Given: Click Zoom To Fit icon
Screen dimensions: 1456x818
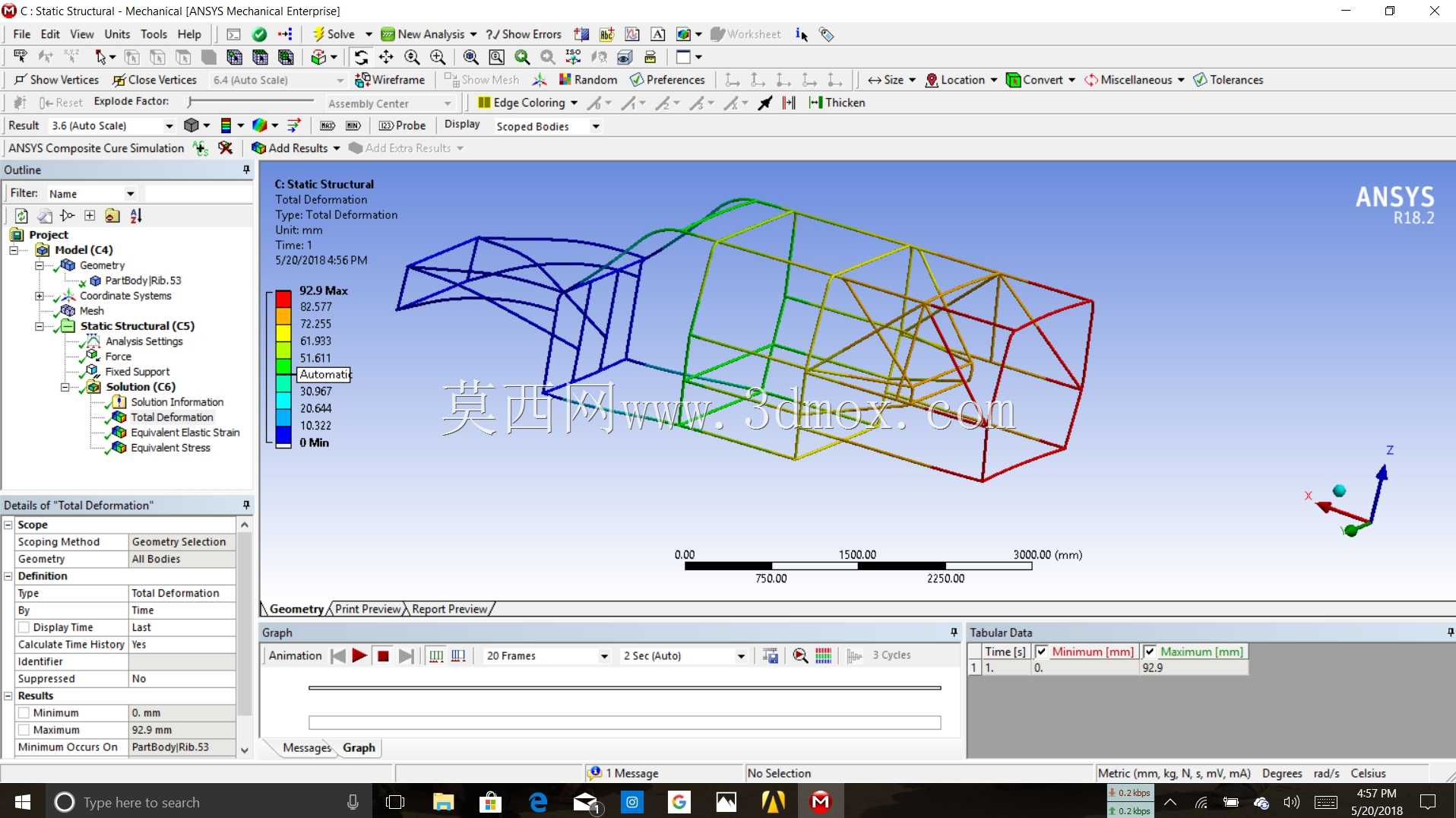Looking at the screenshot, I should pyautogui.click(x=470, y=57).
